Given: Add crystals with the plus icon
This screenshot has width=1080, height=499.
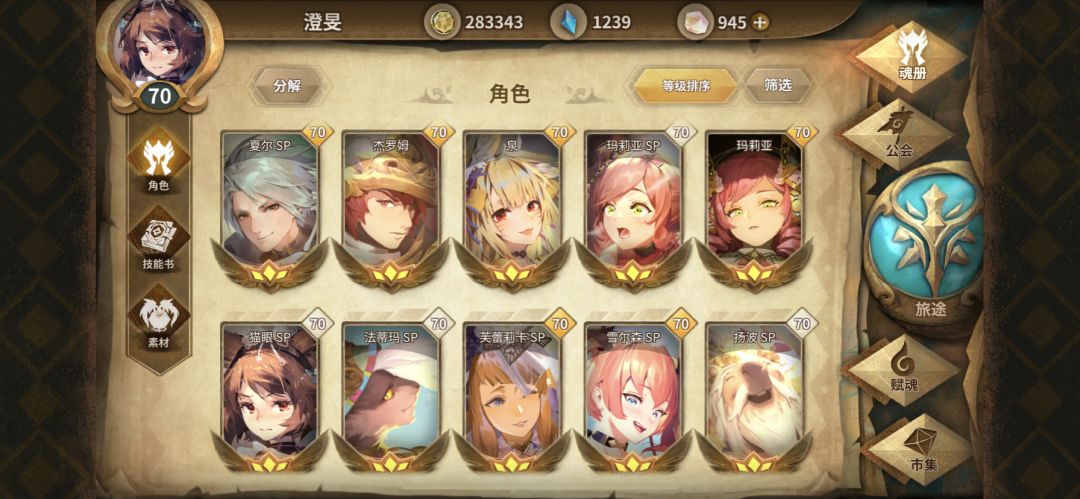Looking at the screenshot, I should pos(759,23).
